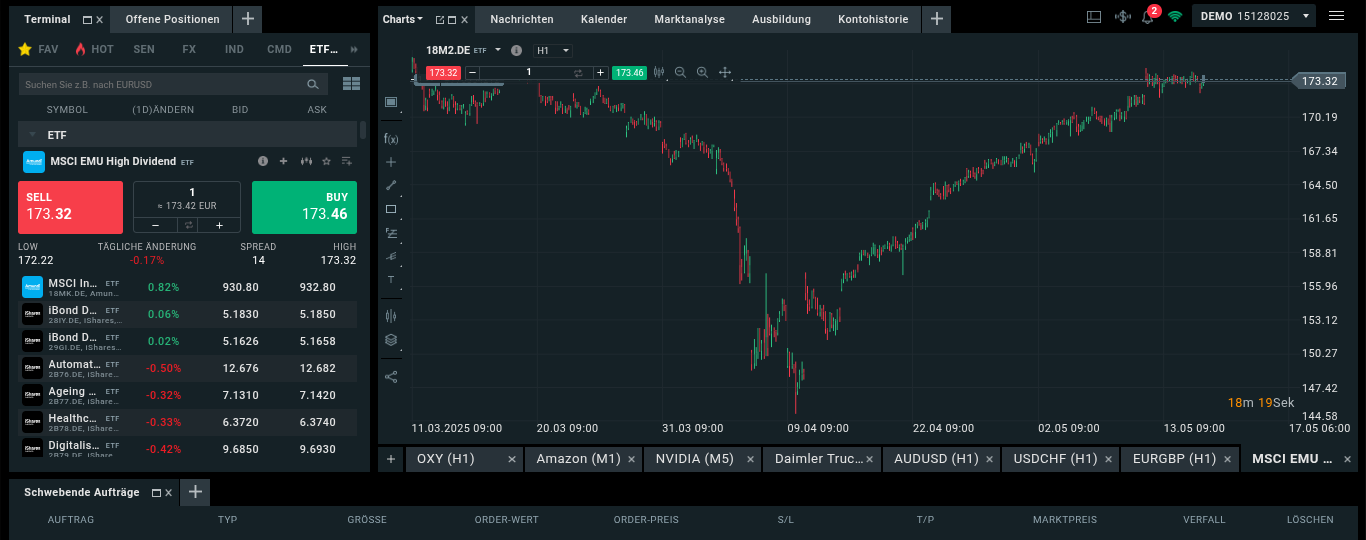Open the layout selector icon in top bar
This screenshot has width=1366, height=540.
click(x=1093, y=17)
